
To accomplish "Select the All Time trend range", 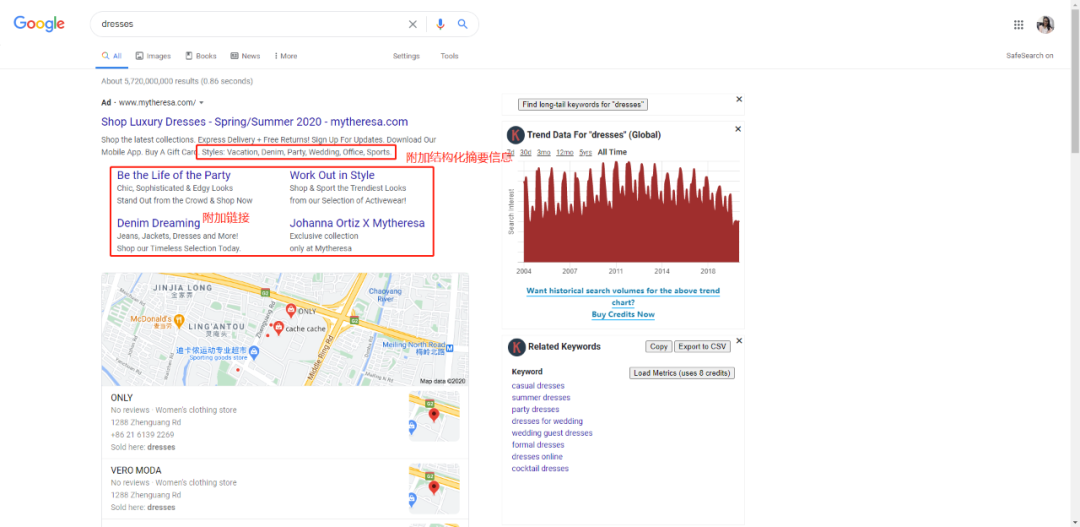I will click(612, 152).
